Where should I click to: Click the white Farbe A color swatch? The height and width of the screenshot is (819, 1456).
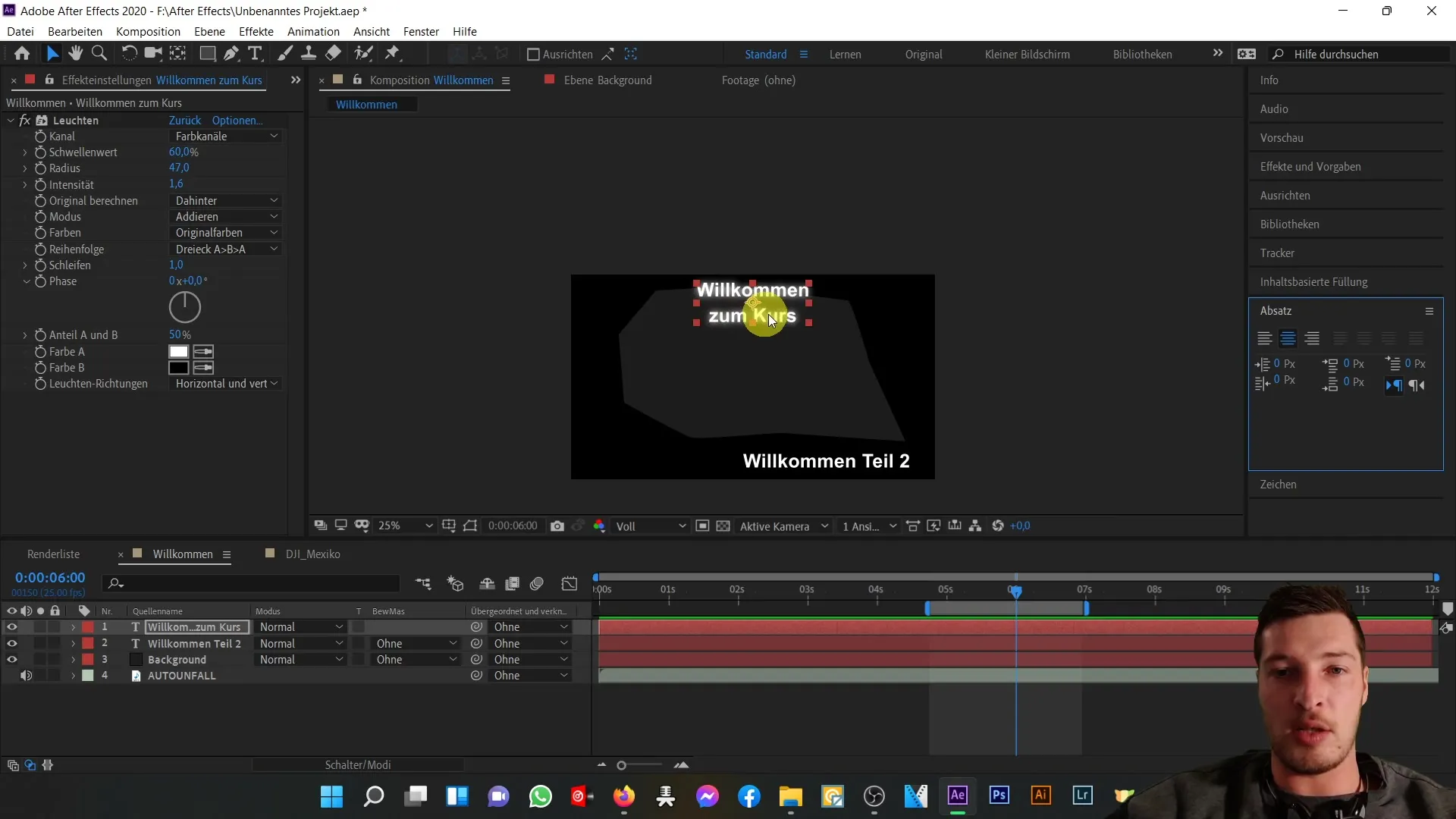tap(178, 352)
